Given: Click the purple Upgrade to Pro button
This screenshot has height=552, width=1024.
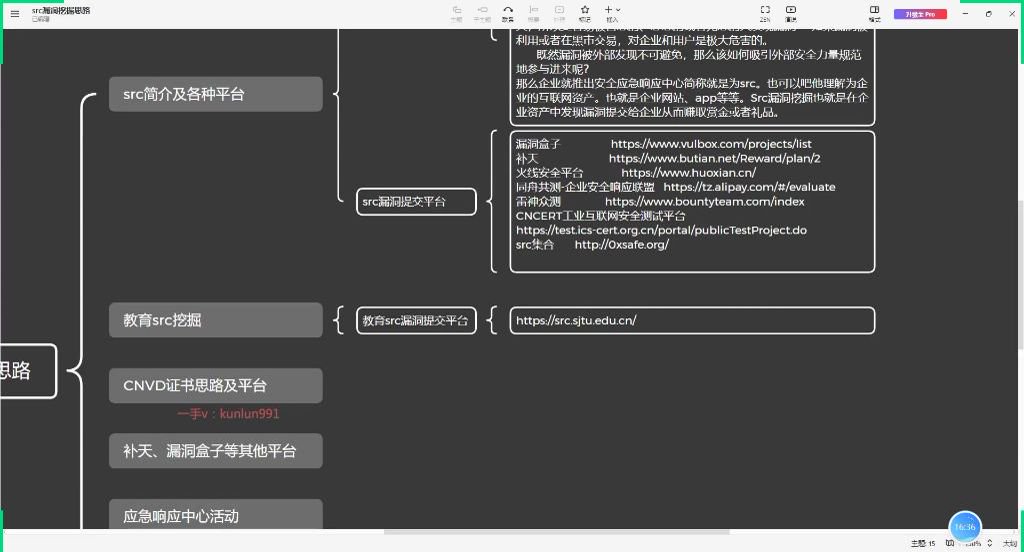Looking at the screenshot, I should pos(920,14).
